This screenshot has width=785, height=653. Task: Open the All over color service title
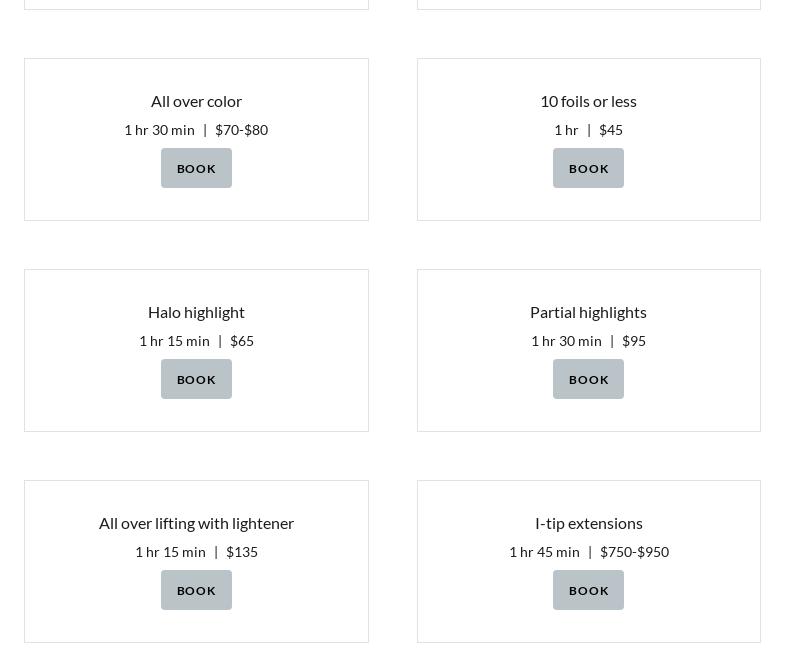[196, 101]
